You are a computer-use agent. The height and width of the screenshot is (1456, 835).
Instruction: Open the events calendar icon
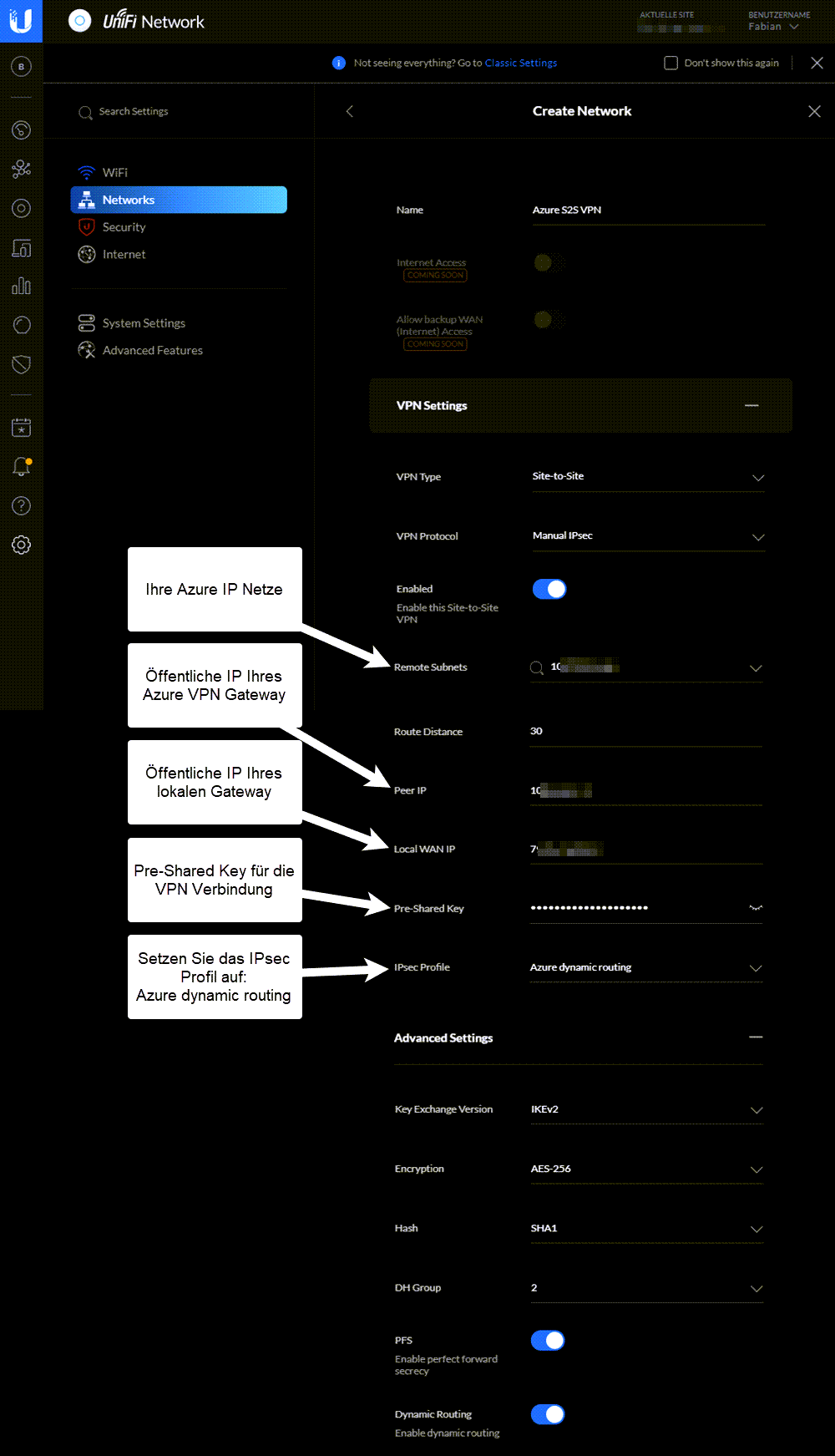pos(22,428)
